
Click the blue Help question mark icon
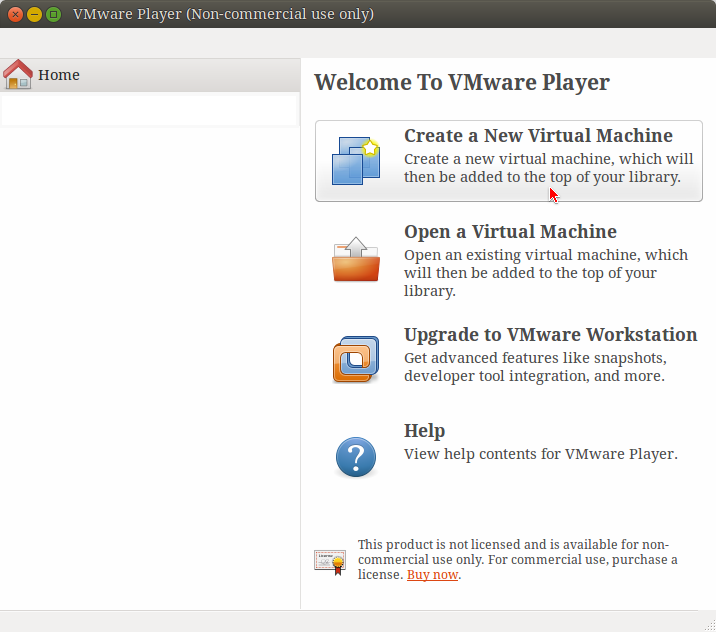(356, 457)
